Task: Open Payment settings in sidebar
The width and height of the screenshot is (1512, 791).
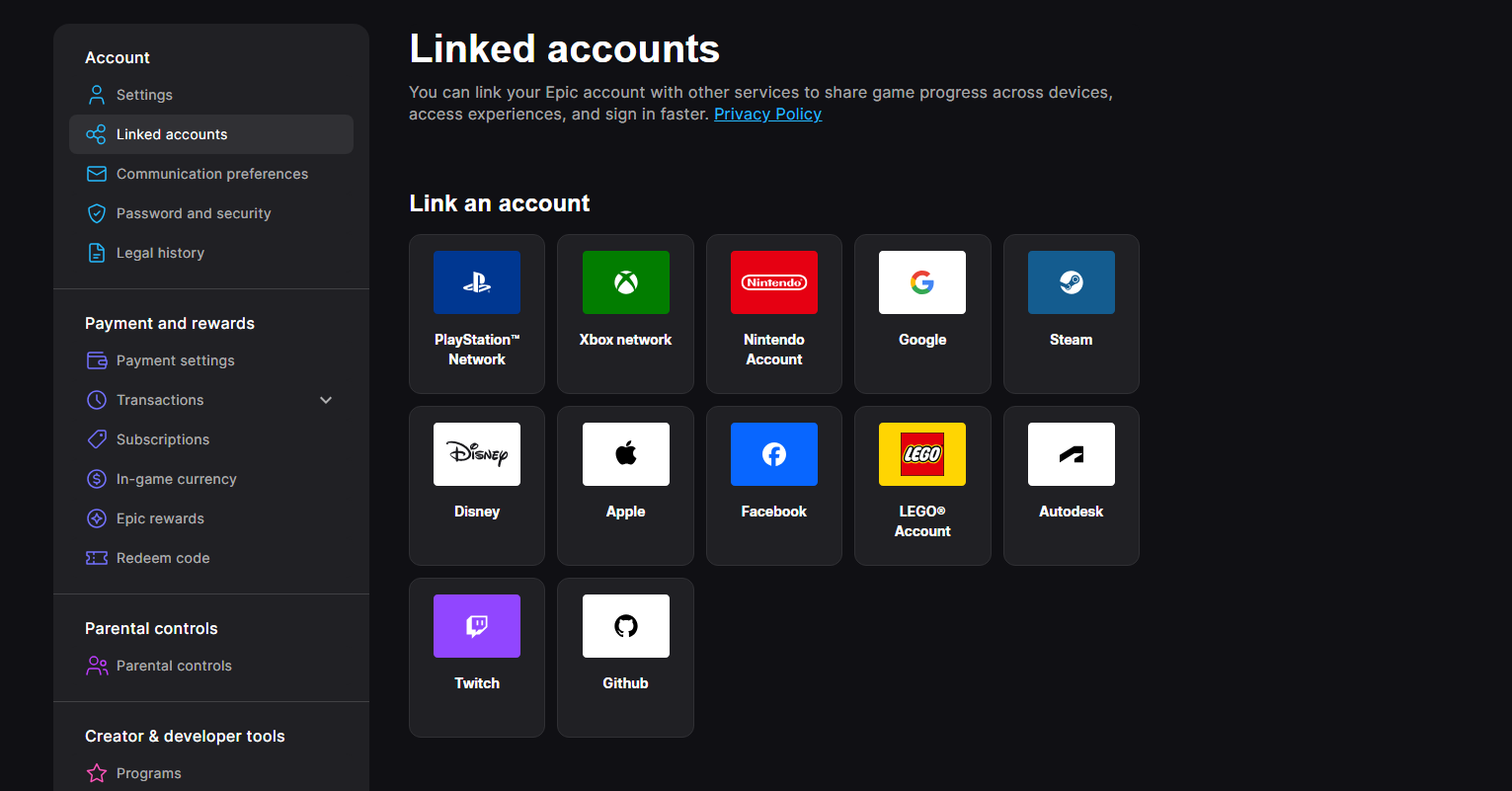Action: coord(176,360)
